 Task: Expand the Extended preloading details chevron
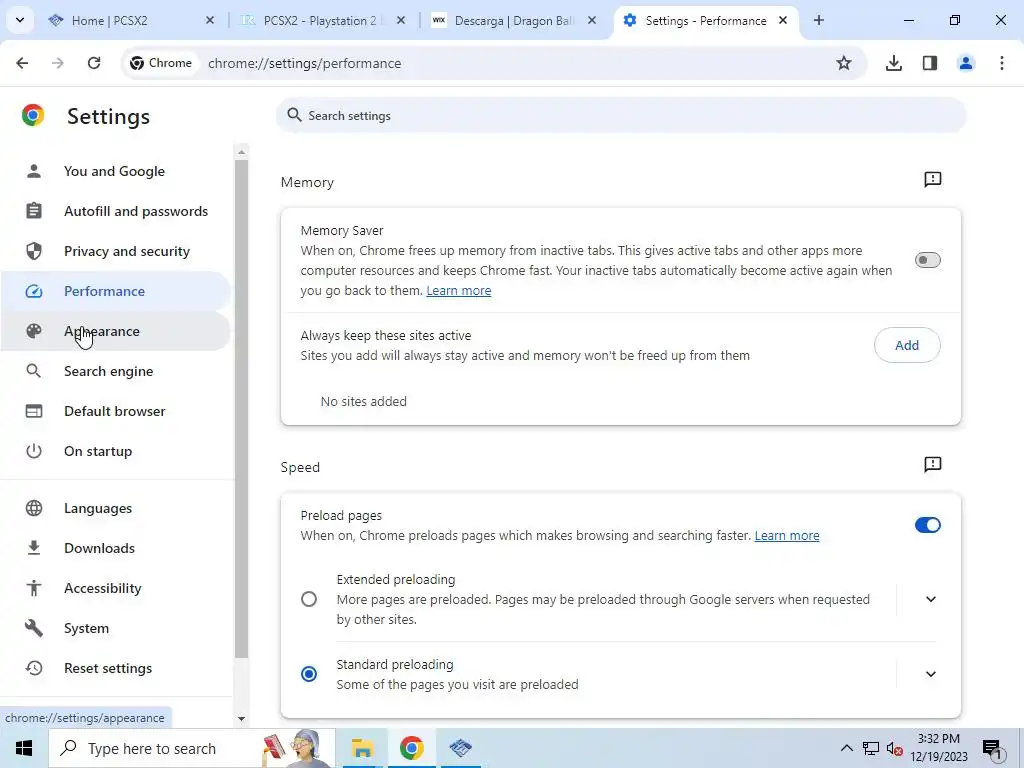(x=931, y=599)
